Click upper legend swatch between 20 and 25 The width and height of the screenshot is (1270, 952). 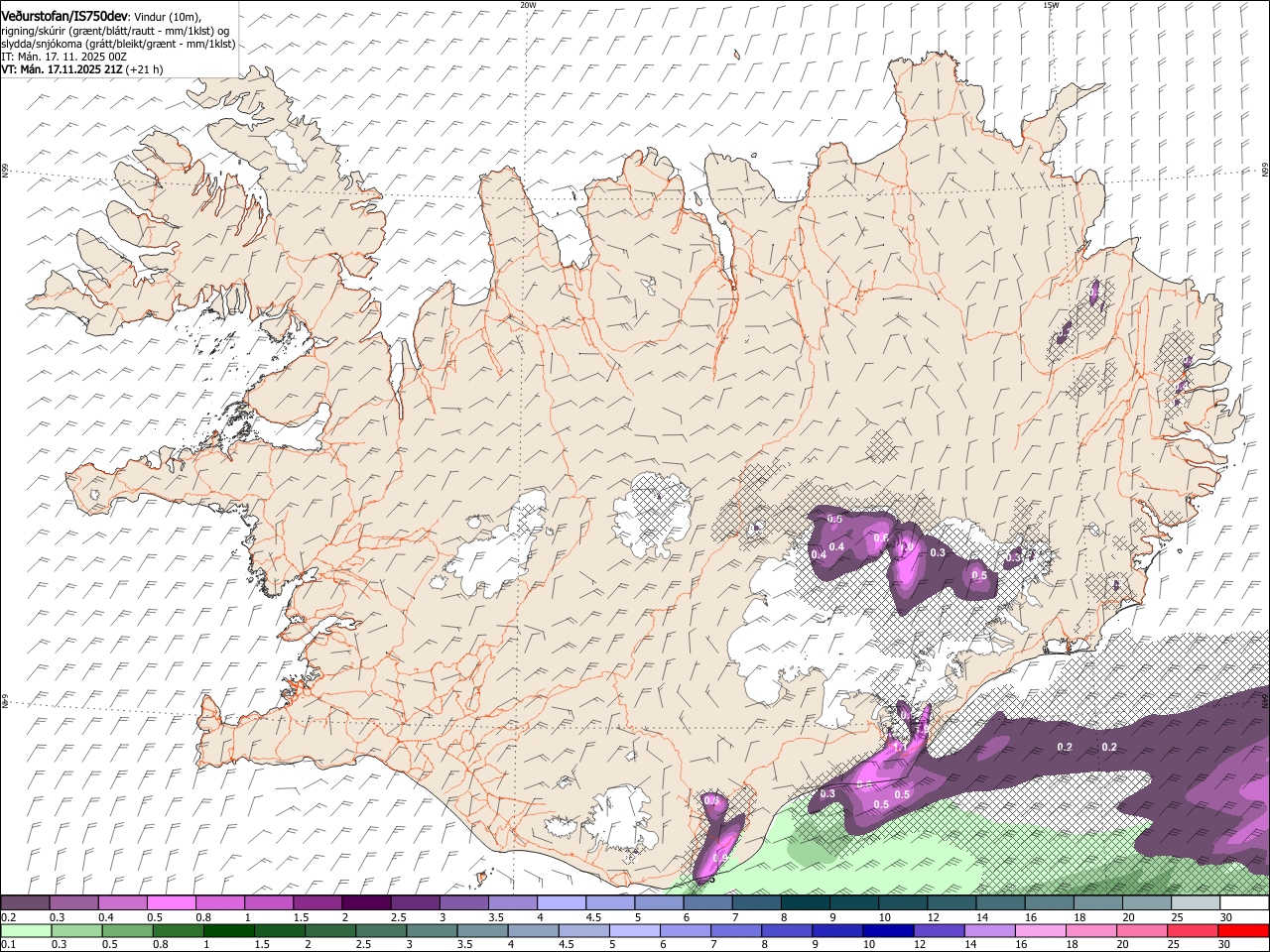(1146, 903)
